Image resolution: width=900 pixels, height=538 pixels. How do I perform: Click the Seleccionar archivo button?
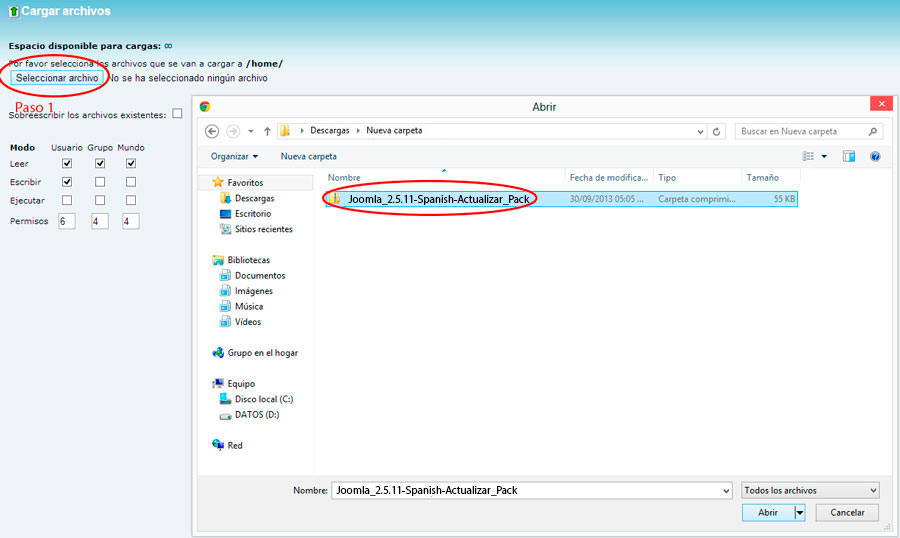57,77
